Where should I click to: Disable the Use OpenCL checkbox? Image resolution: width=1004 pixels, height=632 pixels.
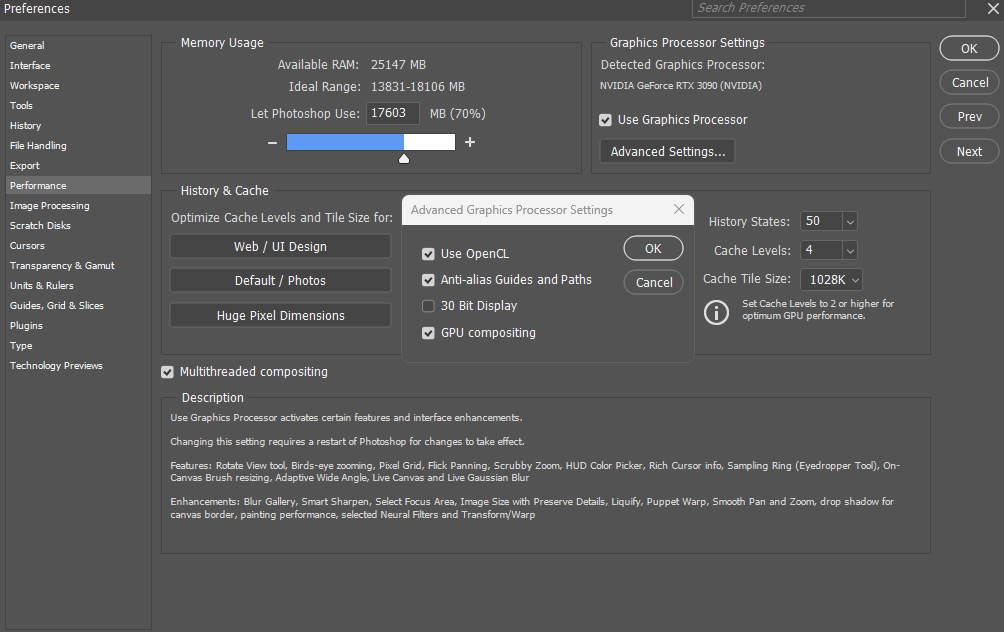[428, 254]
